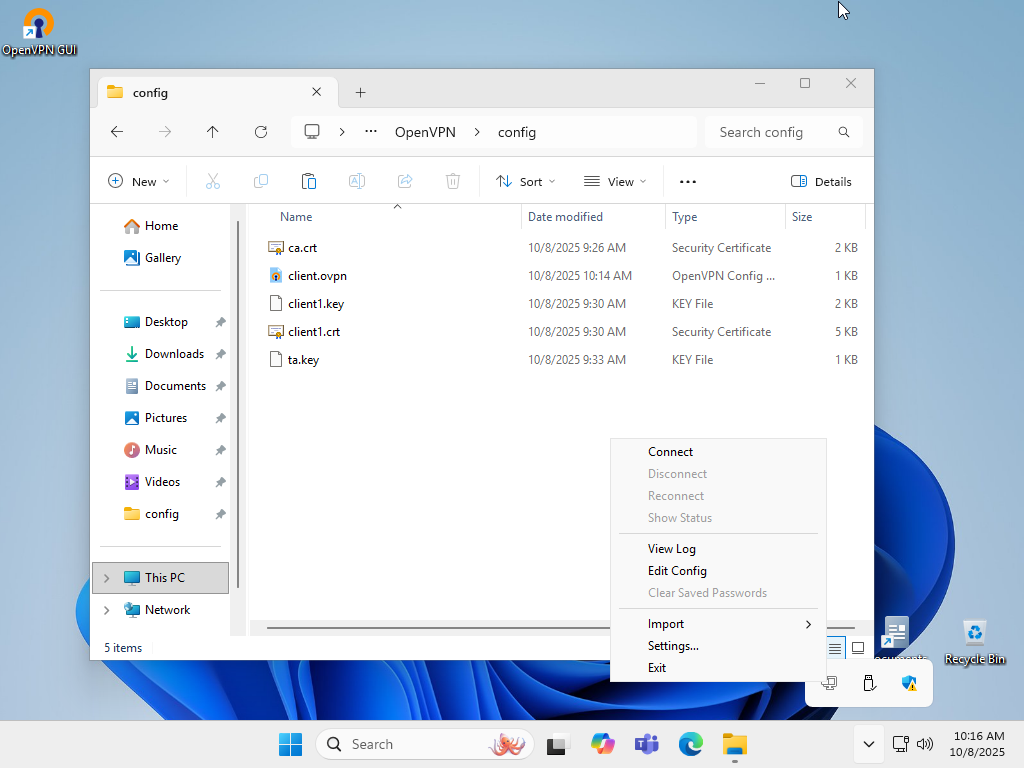Viewport: 1024px width, 768px height.
Task: Click the Paste toolbar icon
Action: point(309,182)
